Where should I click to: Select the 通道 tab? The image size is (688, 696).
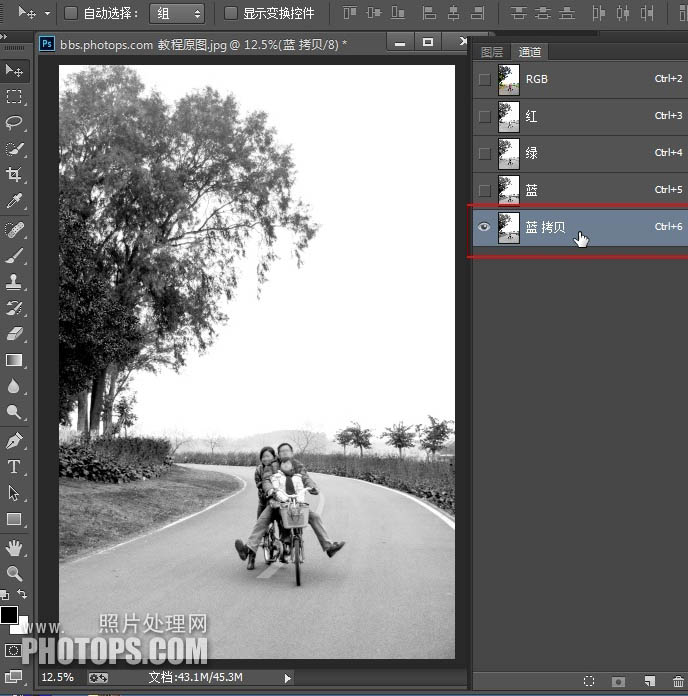click(x=528, y=52)
